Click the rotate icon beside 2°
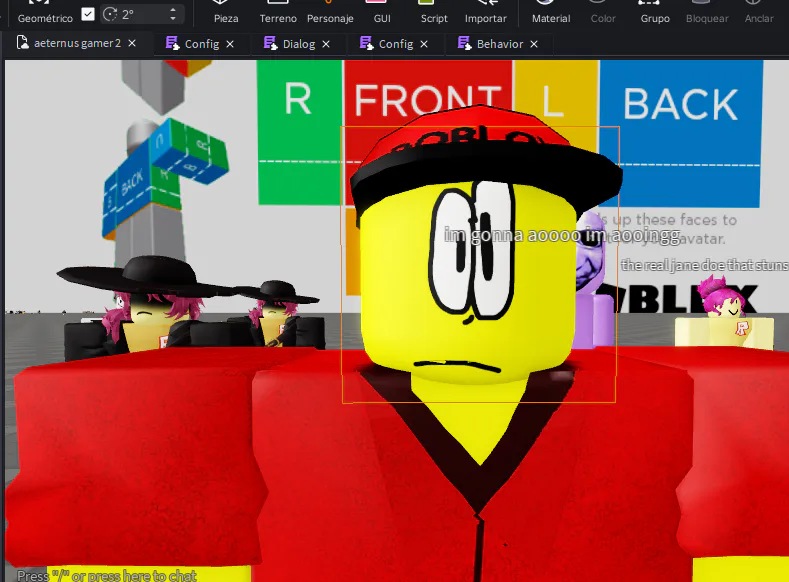This screenshot has height=582, width=789. click(x=110, y=14)
